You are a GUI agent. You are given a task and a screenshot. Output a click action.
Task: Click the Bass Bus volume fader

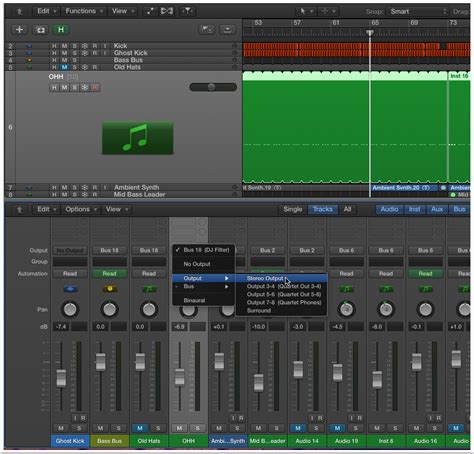point(100,362)
